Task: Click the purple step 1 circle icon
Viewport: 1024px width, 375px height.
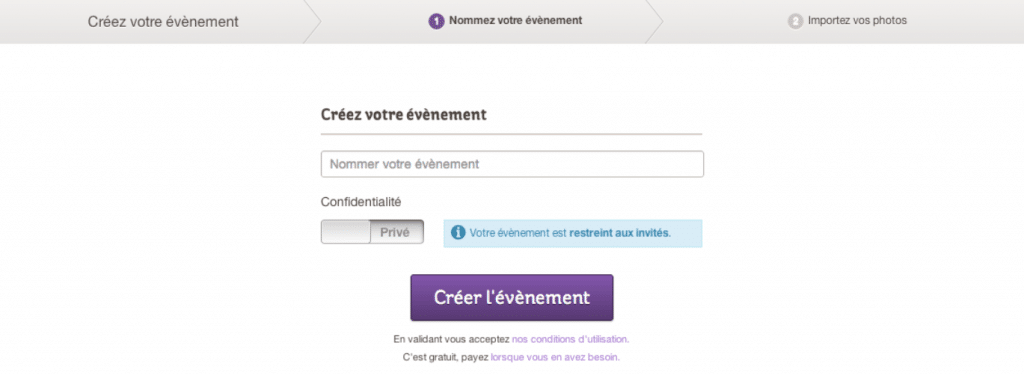Action: point(436,22)
